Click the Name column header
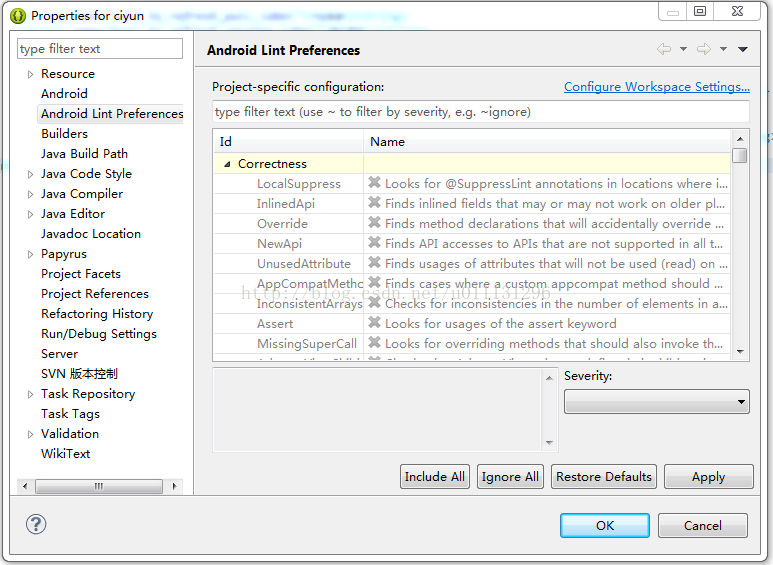This screenshot has height=565, width=773. point(547,142)
